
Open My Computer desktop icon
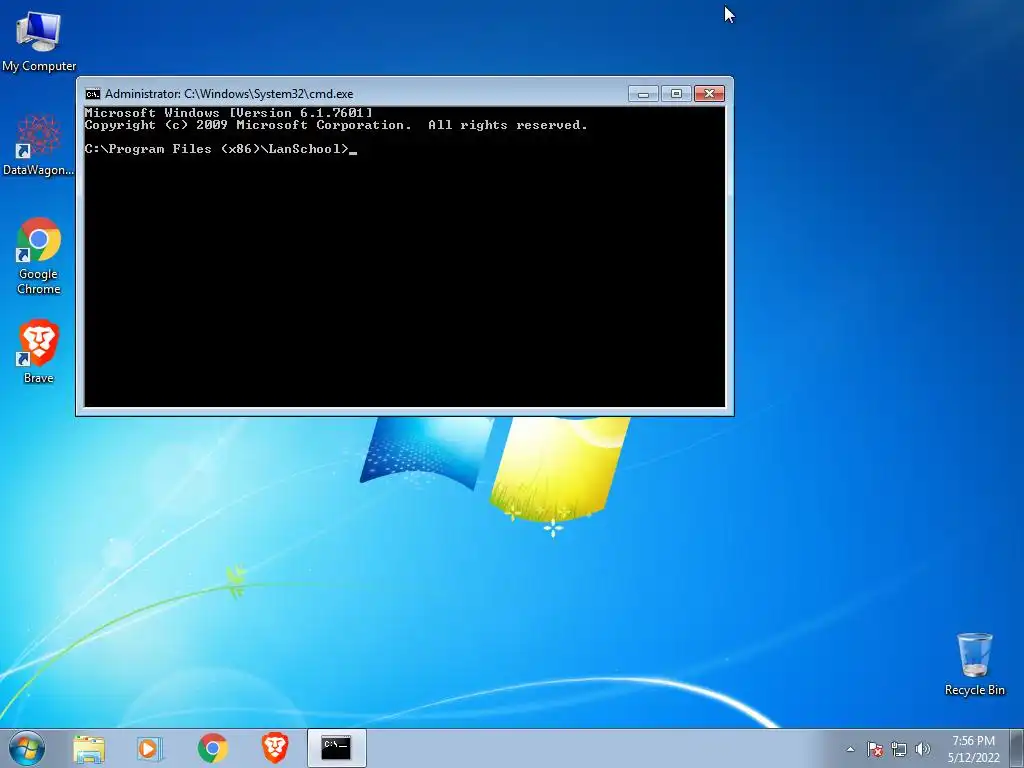[x=39, y=40]
